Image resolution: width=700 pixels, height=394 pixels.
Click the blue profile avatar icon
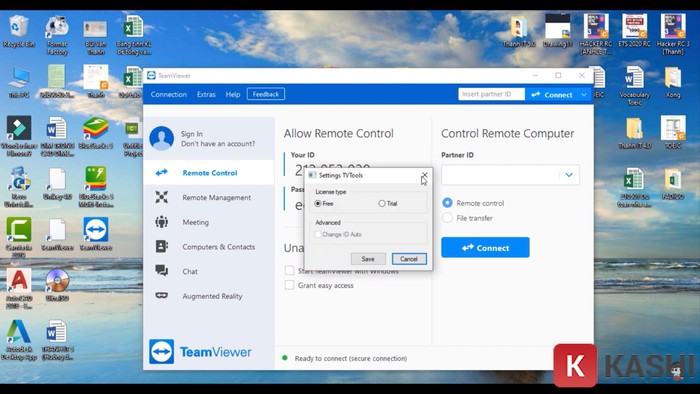(162, 138)
